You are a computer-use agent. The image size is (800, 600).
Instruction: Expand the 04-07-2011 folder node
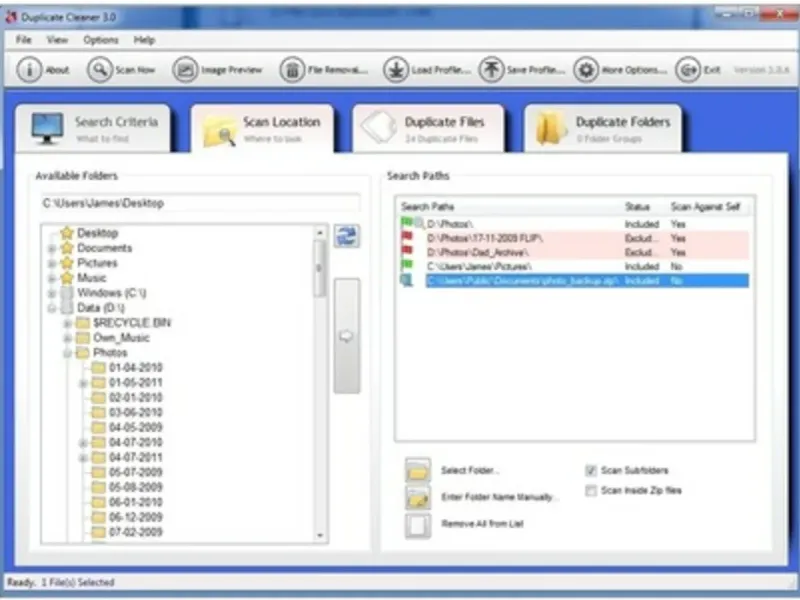[x=83, y=458]
